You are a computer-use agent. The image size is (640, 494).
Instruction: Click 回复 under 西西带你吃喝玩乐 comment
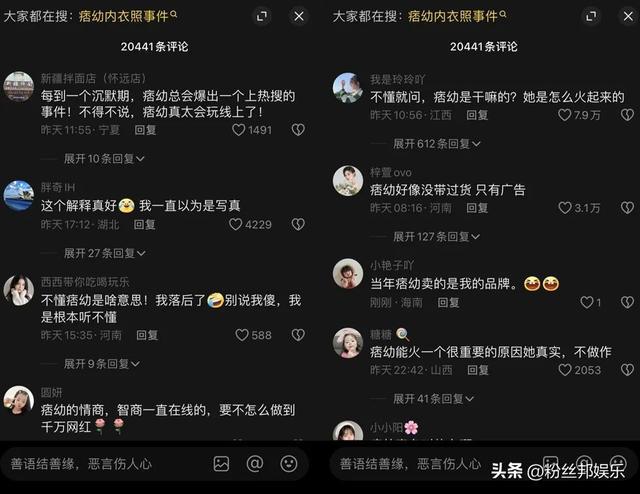pos(147,335)
